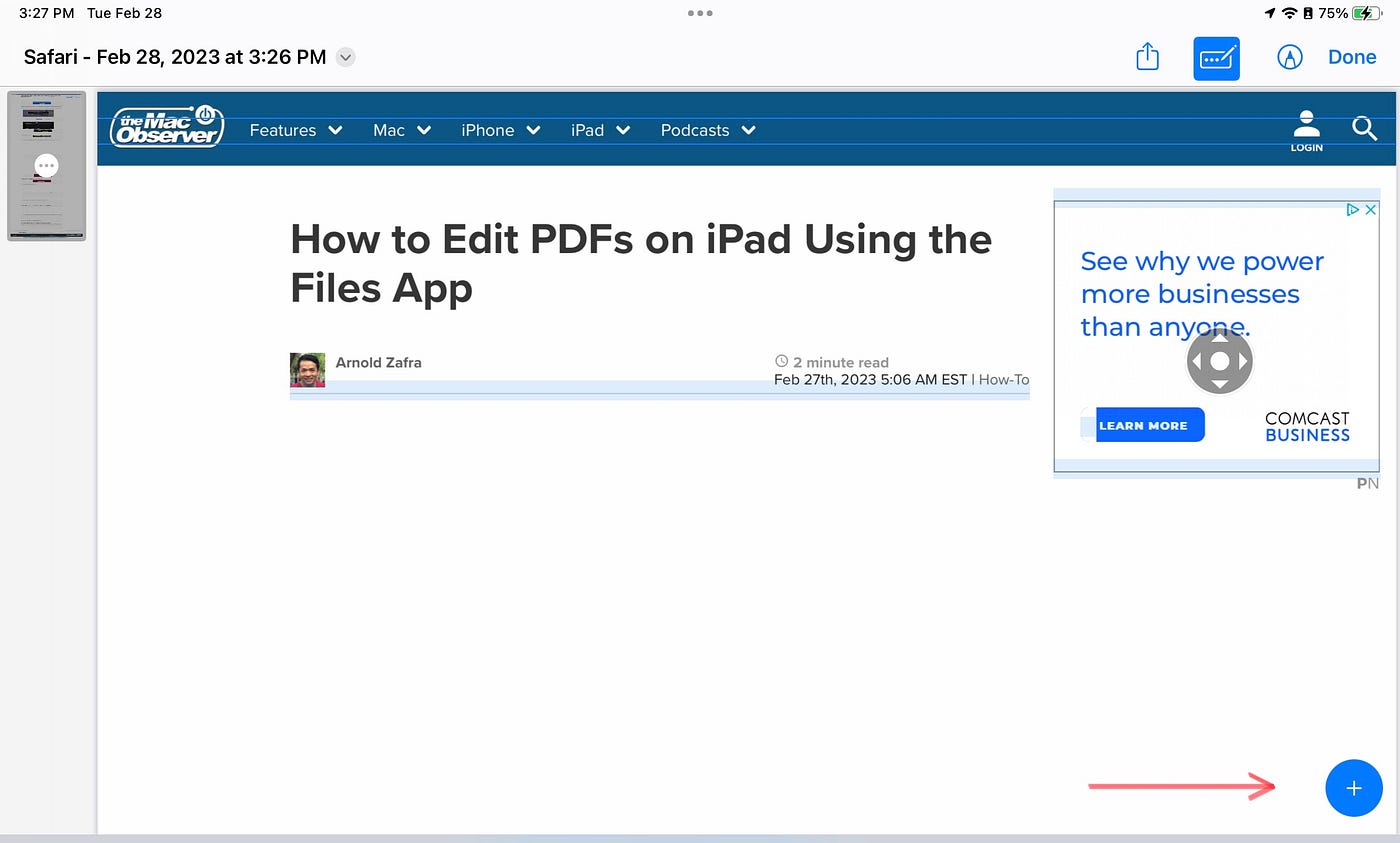Viewport: 1400px width, 843px height.
Task: Tap the Wi-Fi status icon
Action: point(1290,13)
